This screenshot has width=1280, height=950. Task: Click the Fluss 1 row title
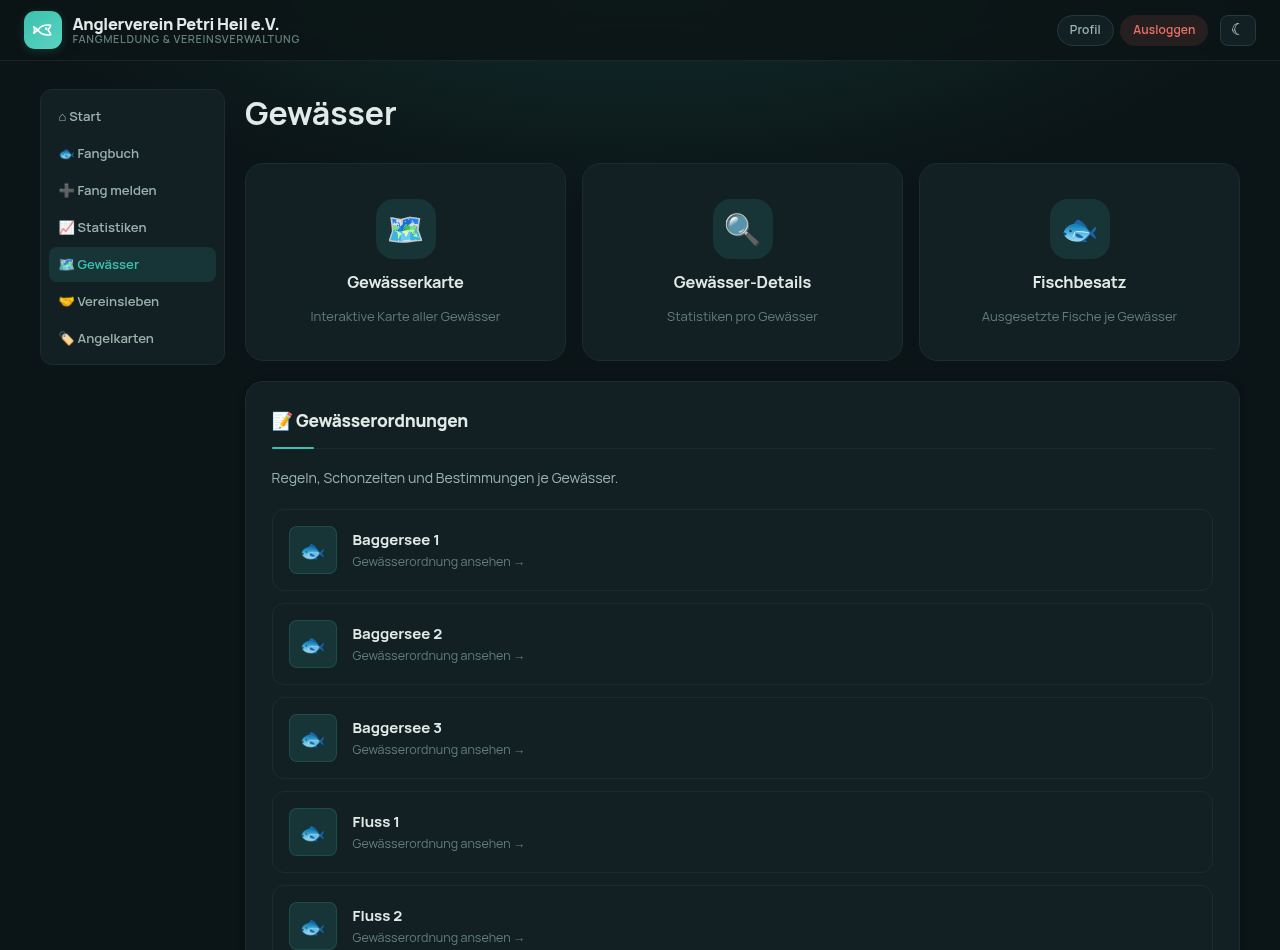pos(376,822)
